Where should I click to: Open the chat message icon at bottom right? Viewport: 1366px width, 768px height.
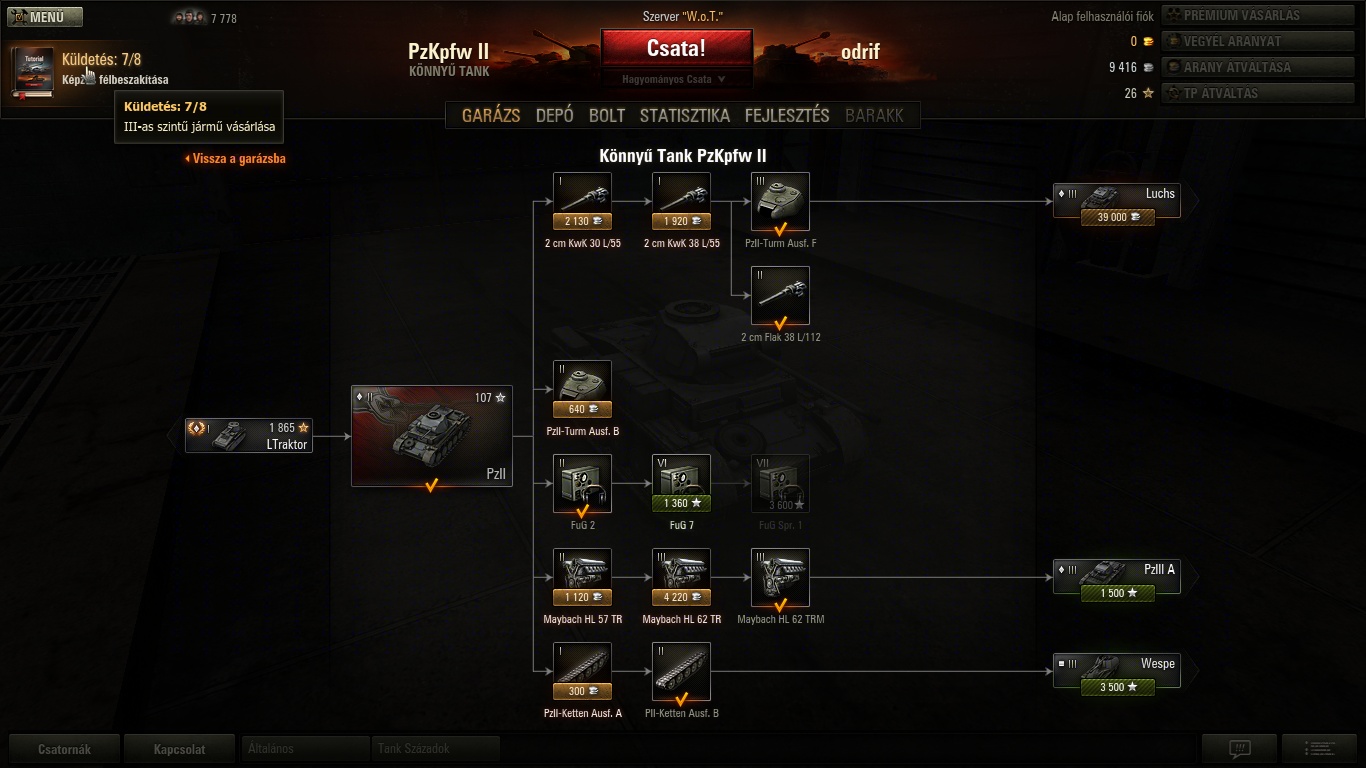click(x=1240, y=748)
